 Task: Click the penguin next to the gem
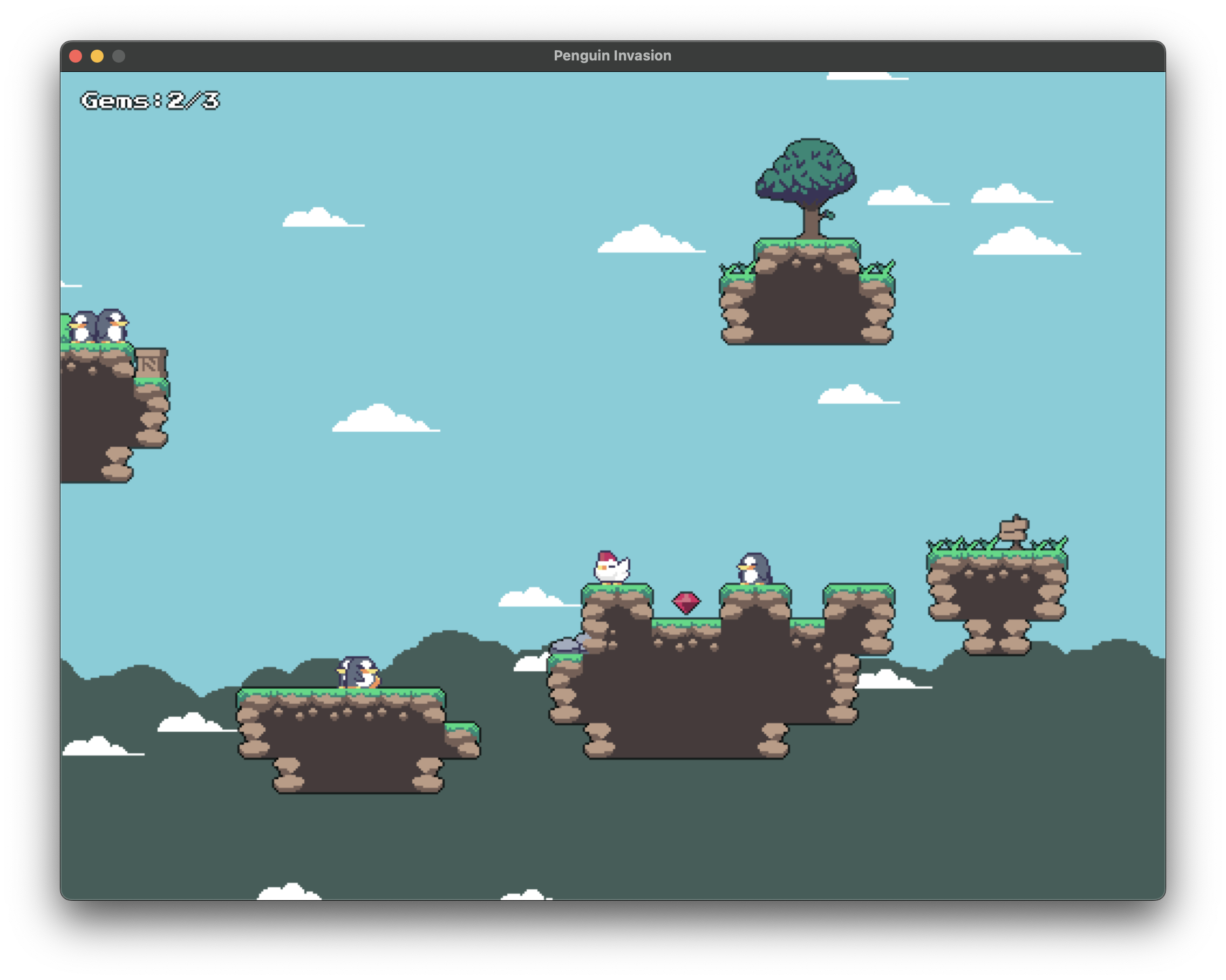[753, 569]
